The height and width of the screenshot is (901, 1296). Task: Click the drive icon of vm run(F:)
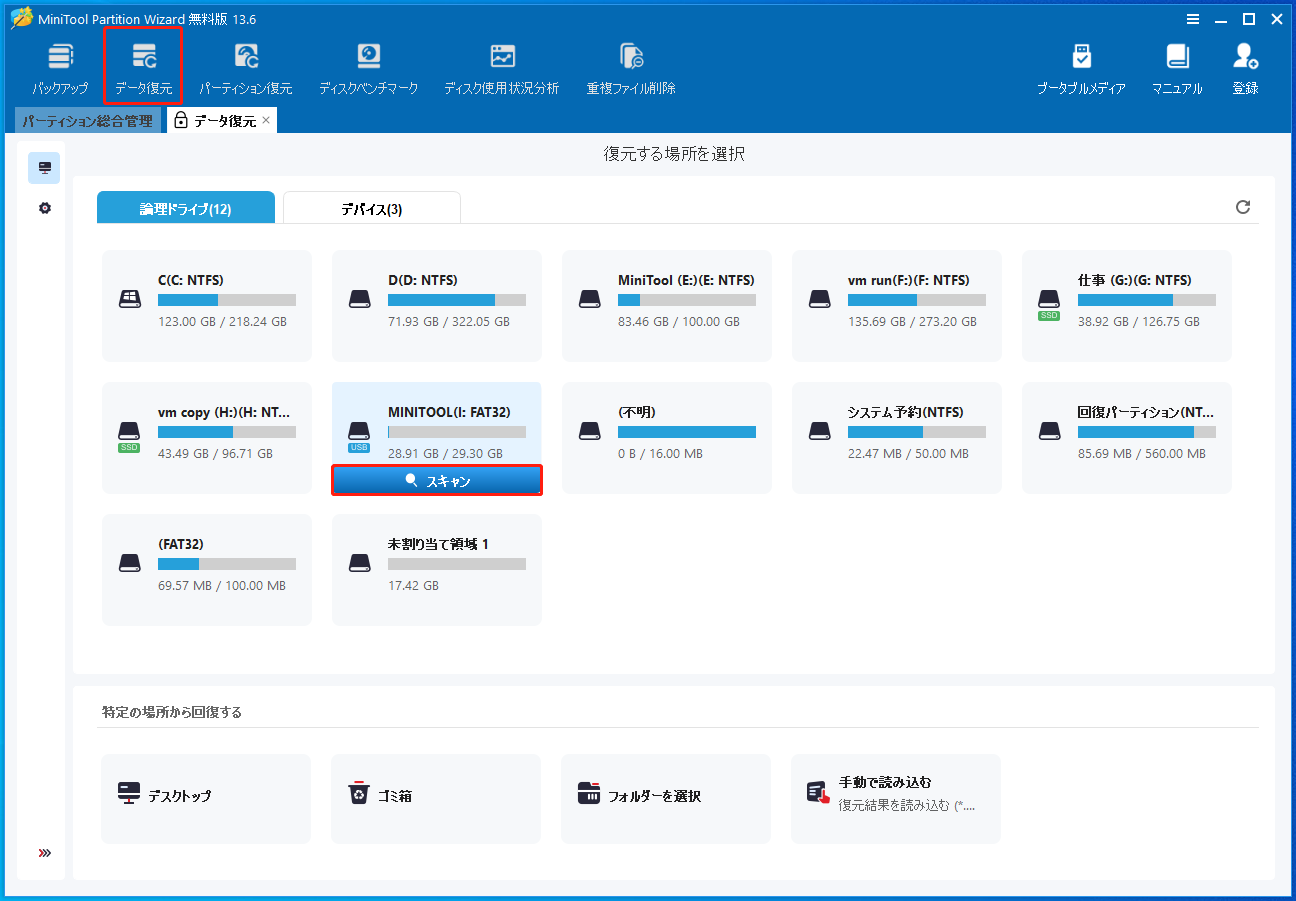coord(819,298)
